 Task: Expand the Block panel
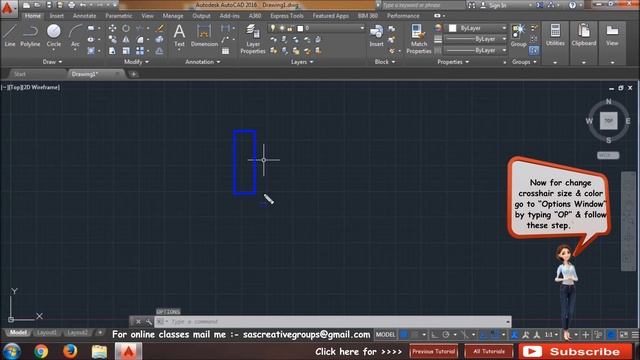pyautogui.click(x=385, y=62)
